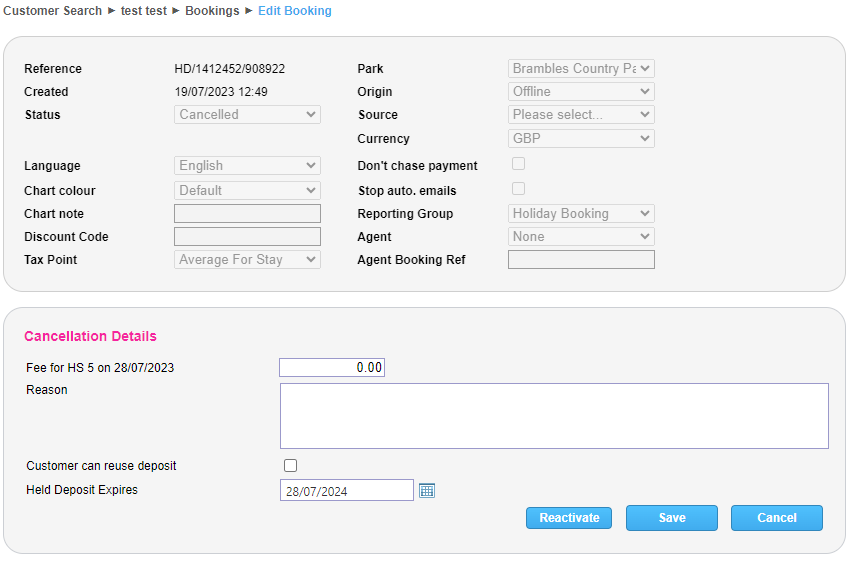Viewport: 855px width, 561px height.
Task: Select the Chart colour dropdown
Action: (247, 190)
